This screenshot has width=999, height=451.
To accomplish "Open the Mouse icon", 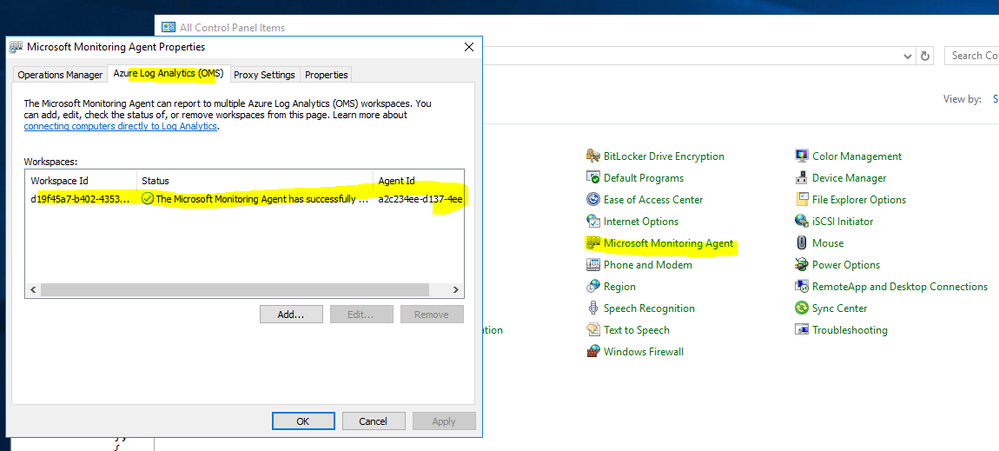I will [x=801, y=243].
